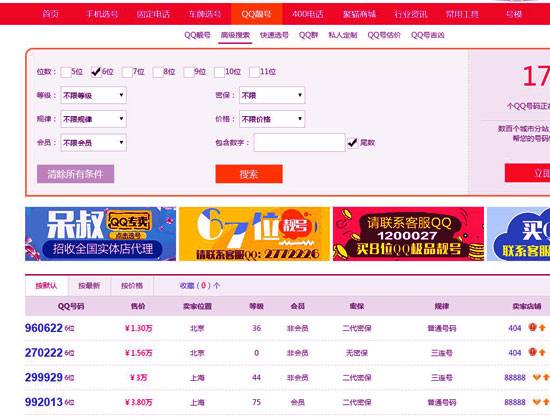
Task: Open 行业资讯 in the top navigation
Action: click(411, 14)
